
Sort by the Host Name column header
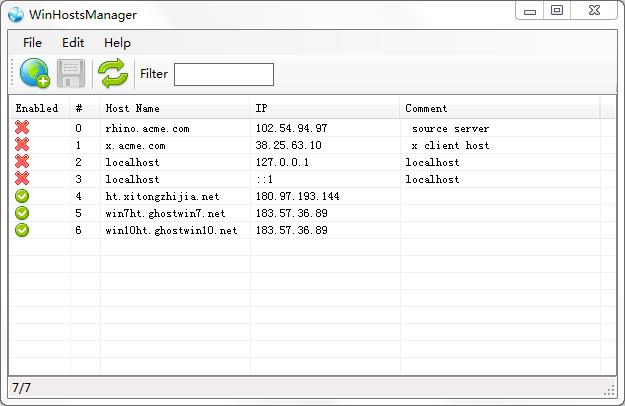click(133, 108)
